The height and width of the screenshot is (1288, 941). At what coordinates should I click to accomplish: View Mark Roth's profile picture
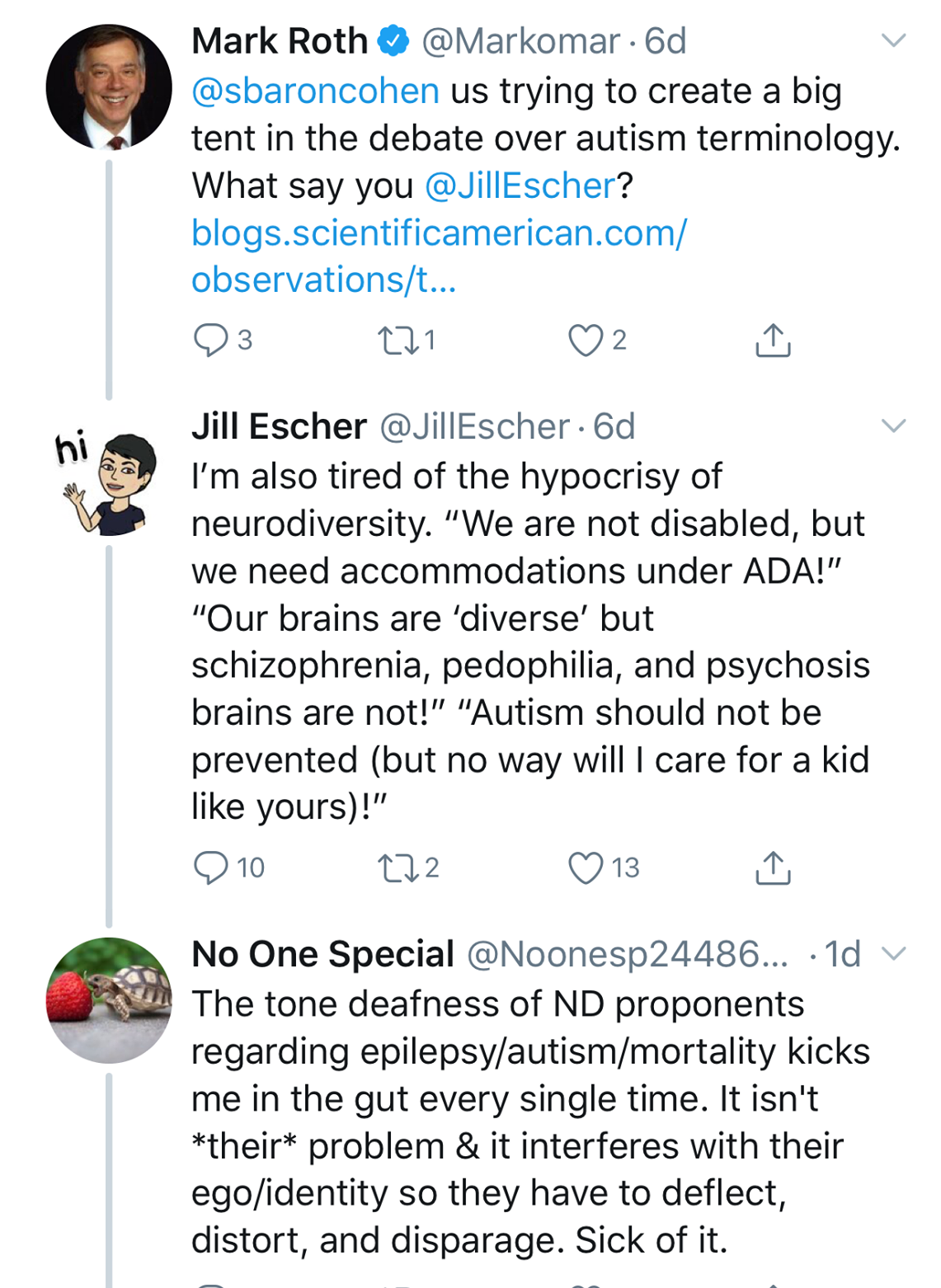[x=109, y=87]
